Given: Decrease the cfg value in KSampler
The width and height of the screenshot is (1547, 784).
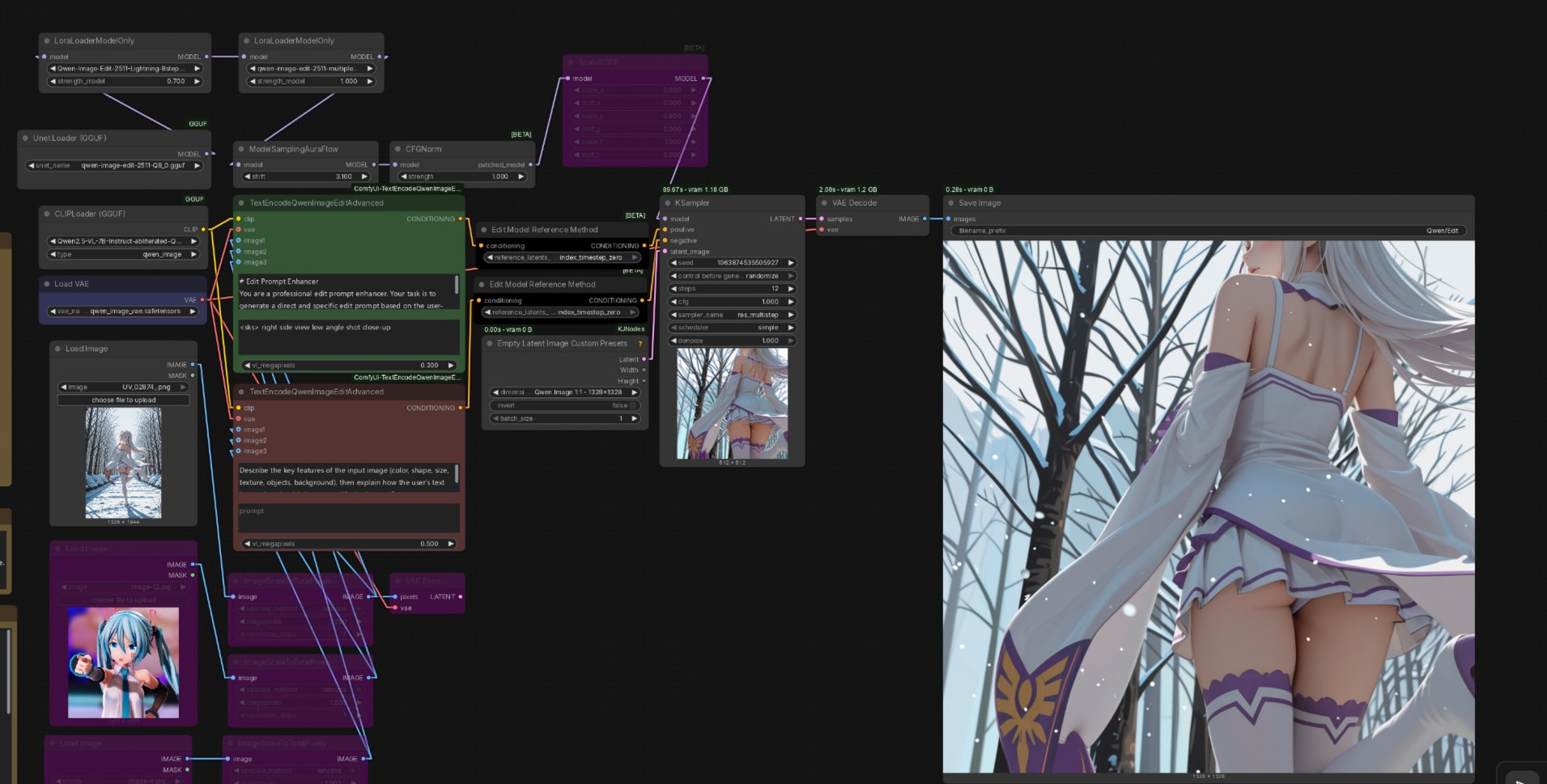Looking at the screenshot, I should [674, 302].
